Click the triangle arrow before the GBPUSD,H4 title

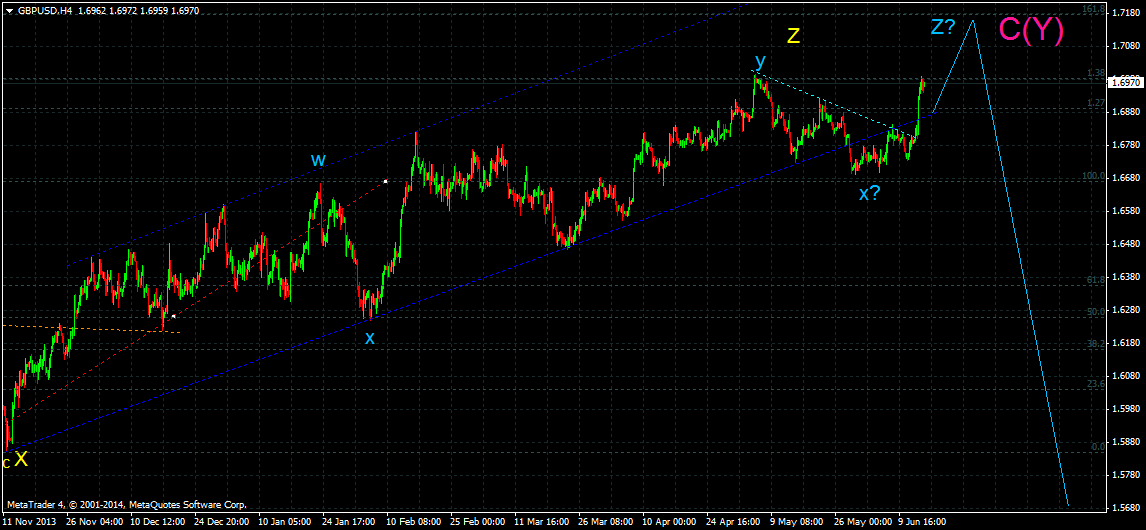pyautogui.click(x=10, y=11)
